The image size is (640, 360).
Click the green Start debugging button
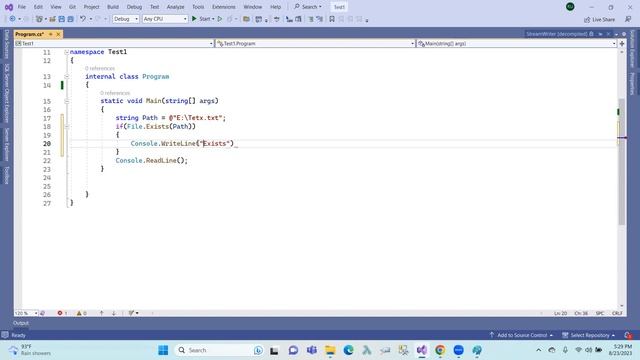194,19
